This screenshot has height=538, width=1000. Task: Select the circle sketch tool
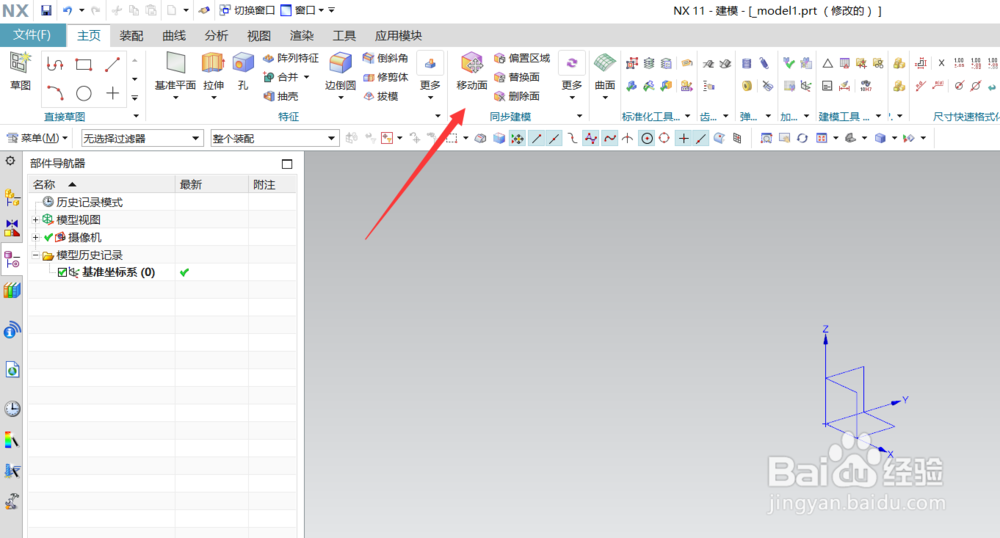(84, 94)
